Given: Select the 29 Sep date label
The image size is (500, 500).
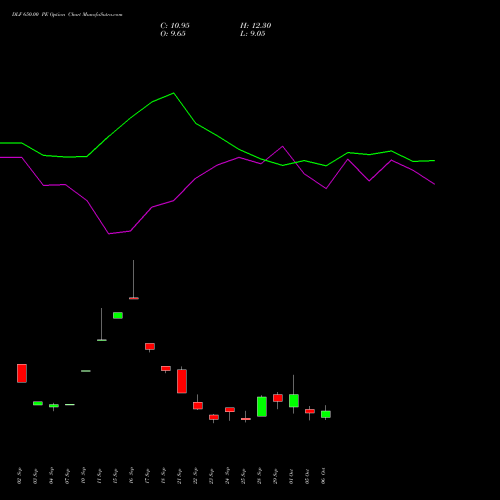Looking at the screenshot, I should 275,476.
